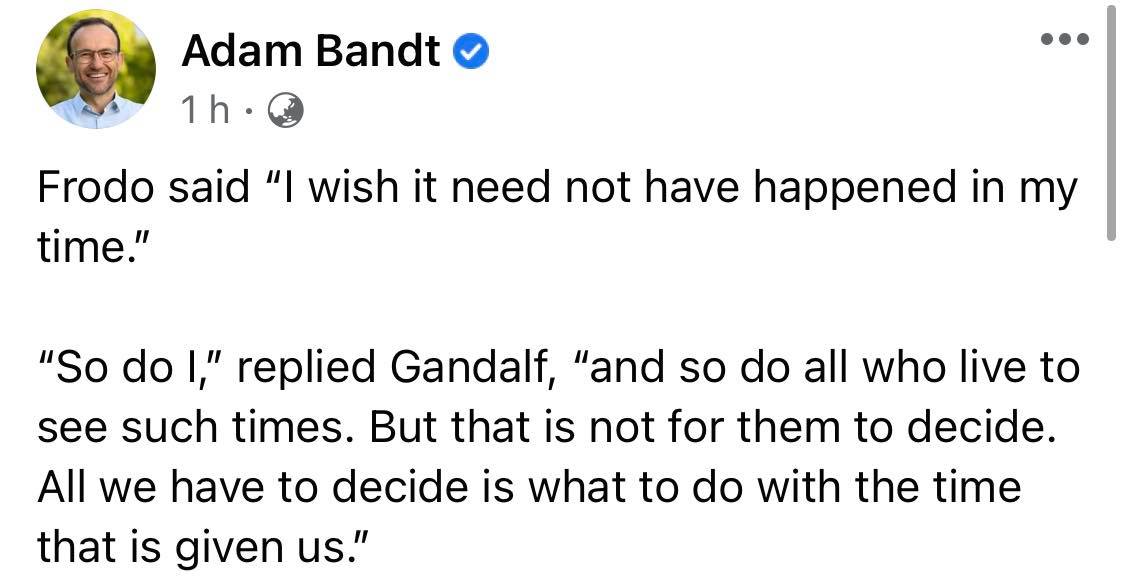Image resolution: width=1125 pixels, height=579 pixels.
Task: Click the blue verified badge
Action: [471, 53]
